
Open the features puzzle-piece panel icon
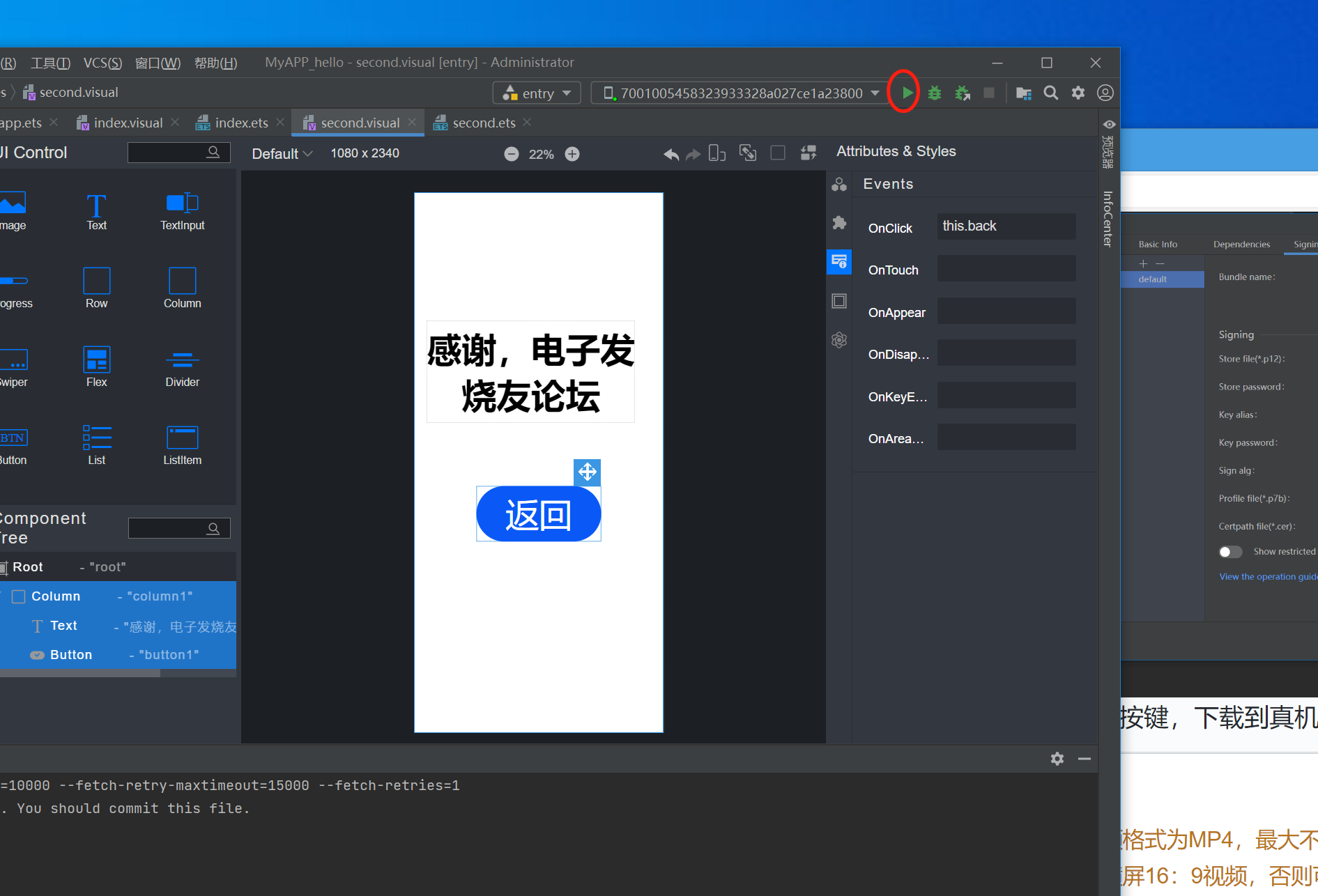click(x=839, y=223)
